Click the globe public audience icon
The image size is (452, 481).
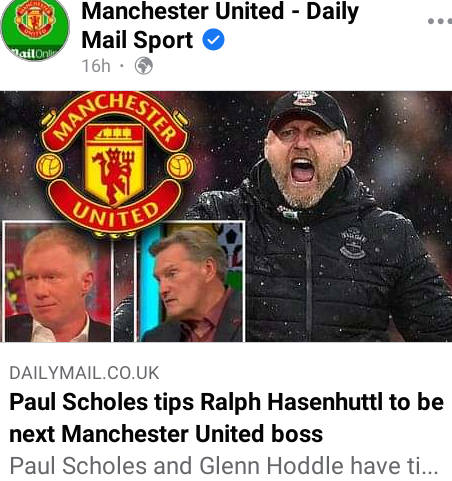click(144, 66)
